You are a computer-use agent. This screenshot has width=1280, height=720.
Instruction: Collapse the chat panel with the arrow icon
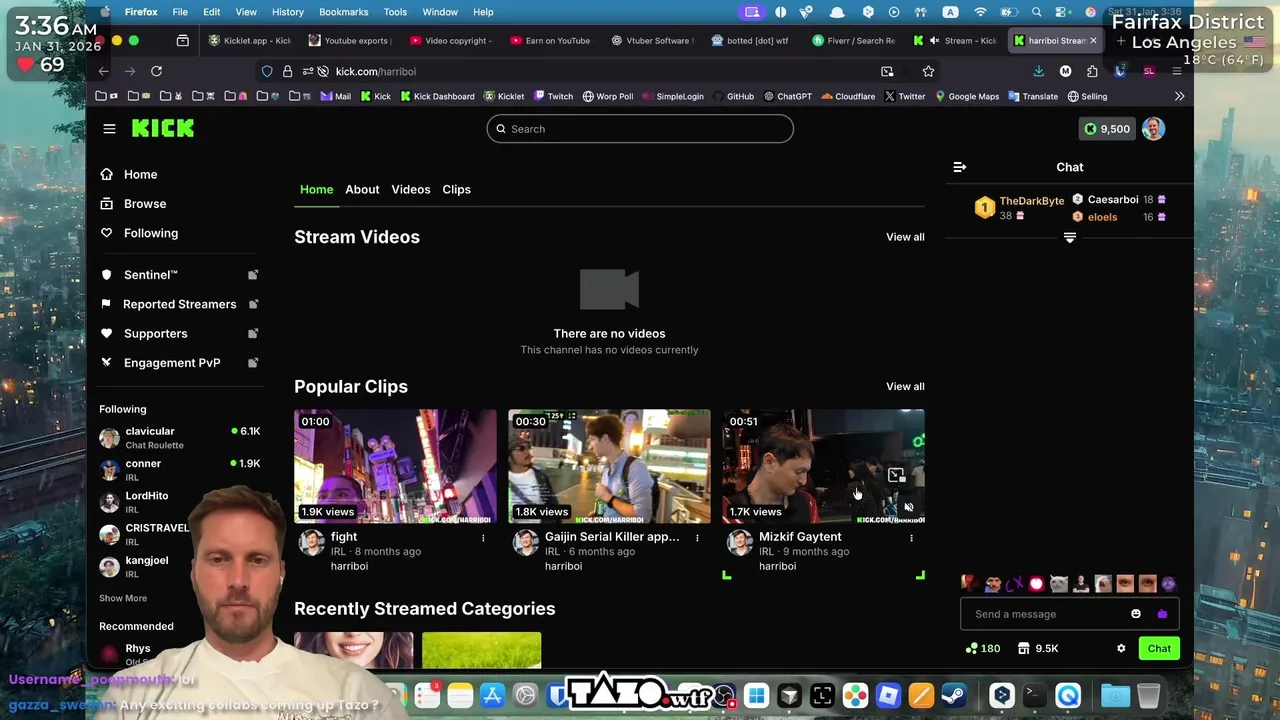pos(959,167)
